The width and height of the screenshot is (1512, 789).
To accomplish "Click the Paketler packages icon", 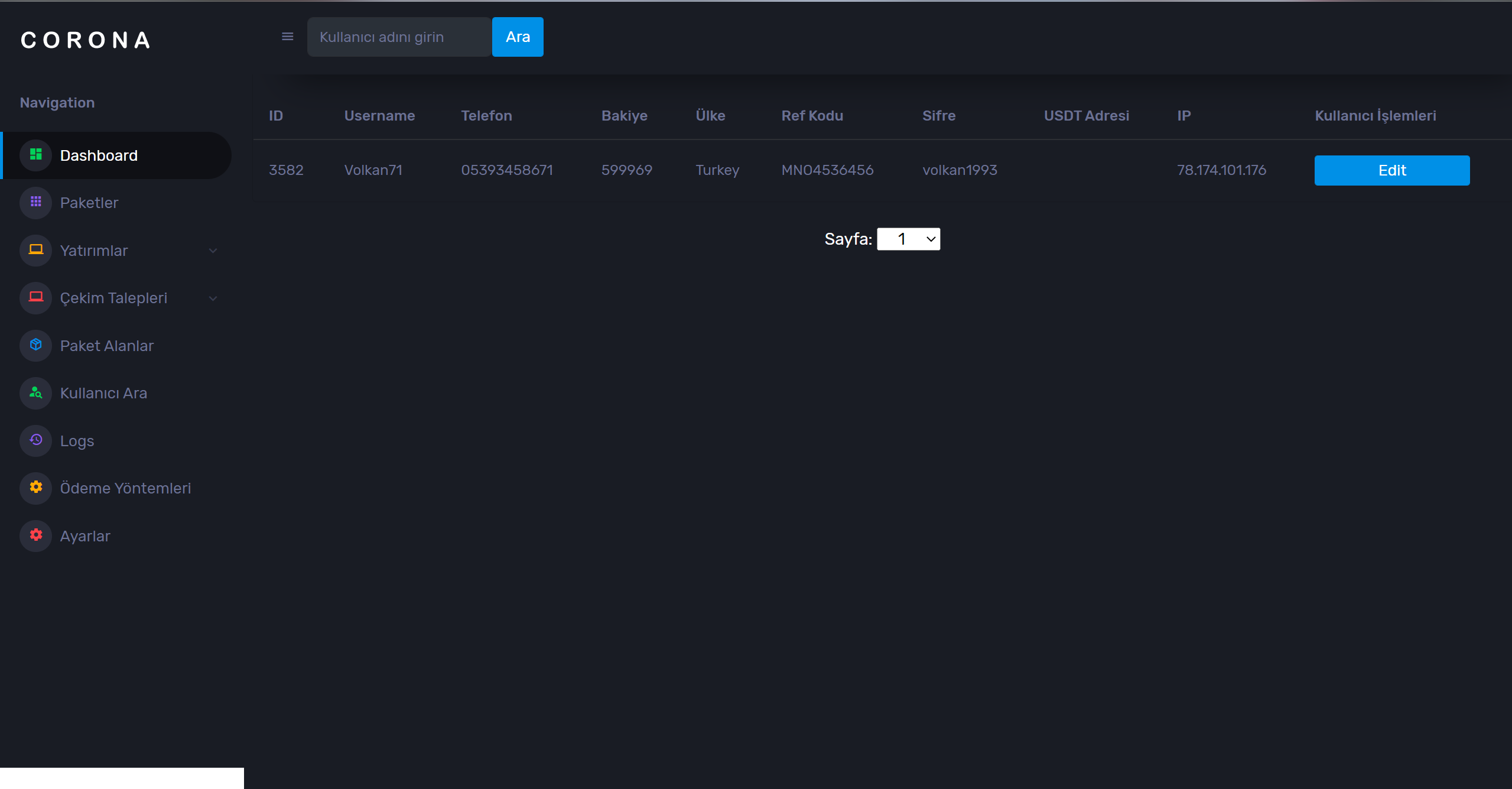I will click(x=36, y=203).
